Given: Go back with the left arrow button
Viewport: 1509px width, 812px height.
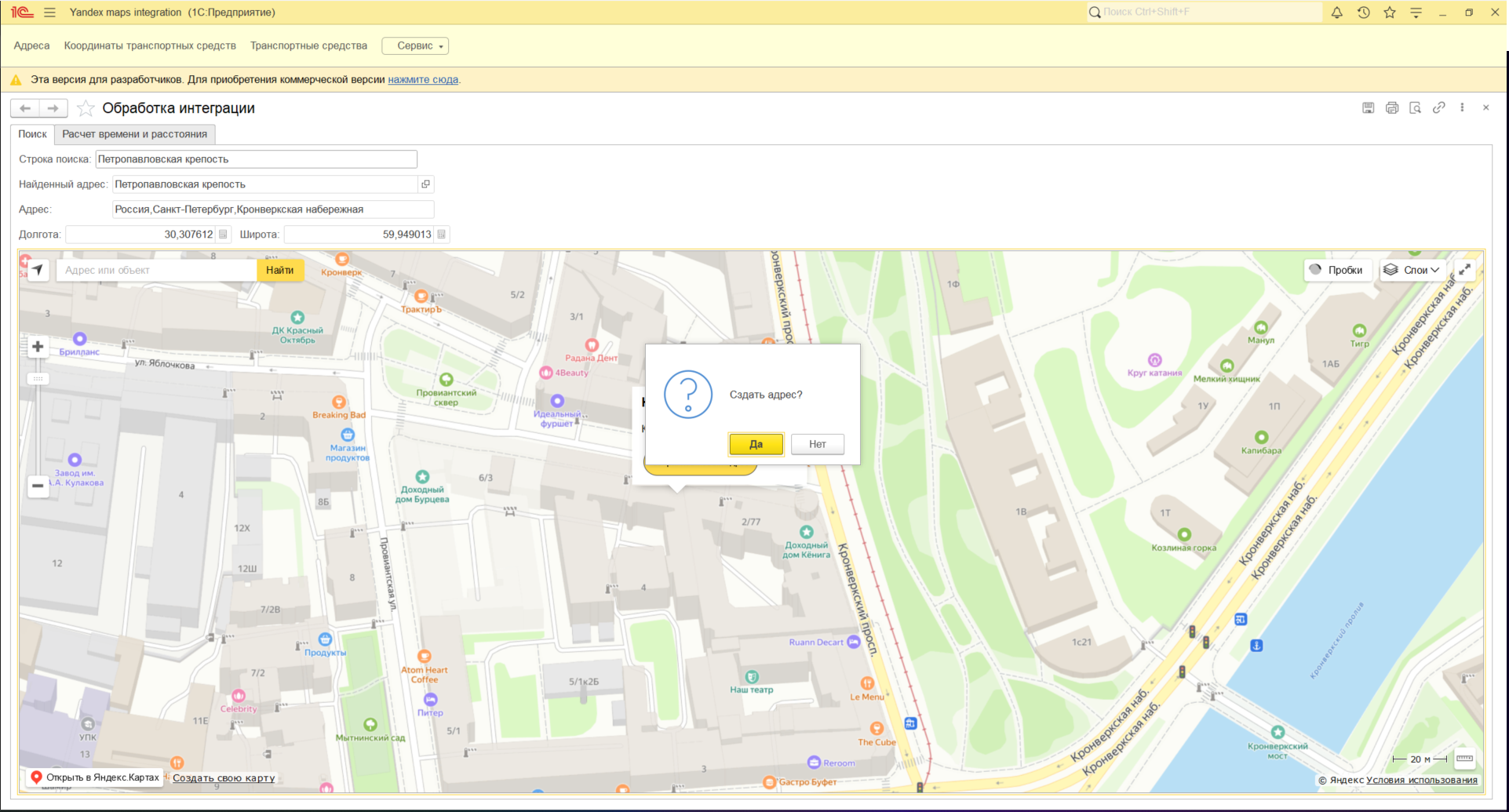Looking at the screenshot, I should pos(25,108).
